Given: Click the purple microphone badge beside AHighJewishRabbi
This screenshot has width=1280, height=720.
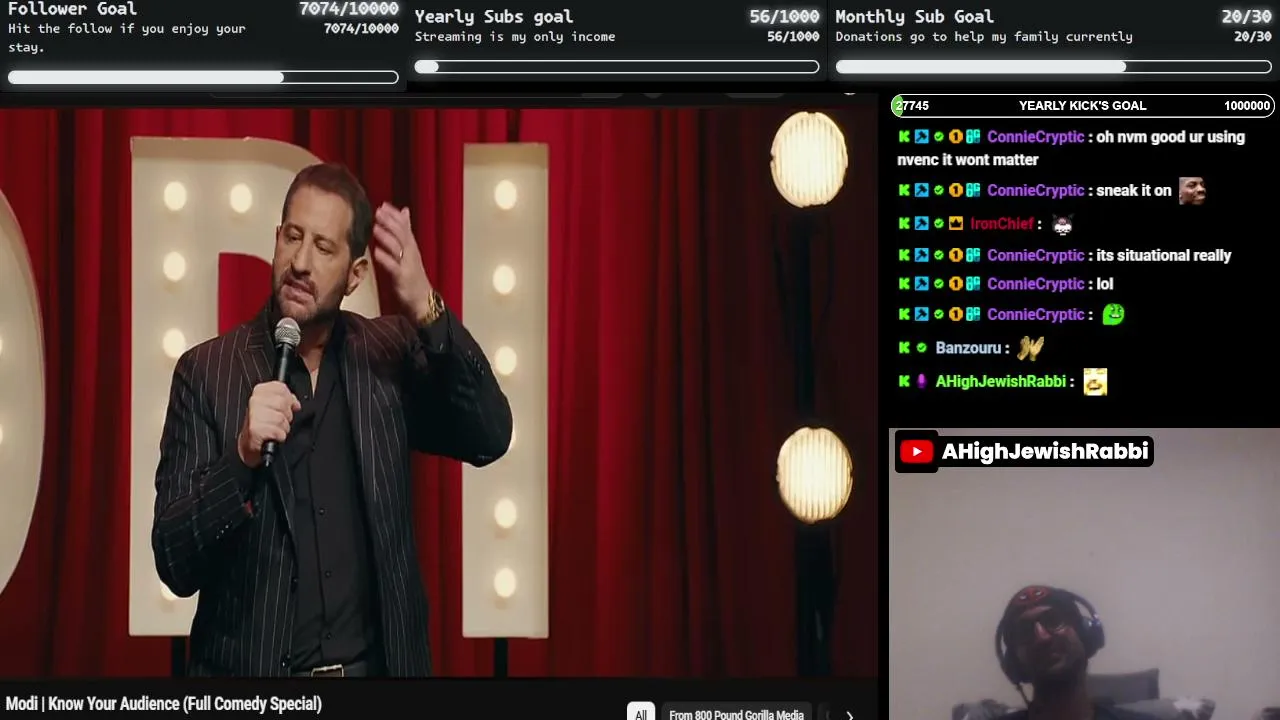Looking at the screenshot, I should coord(921,381).
